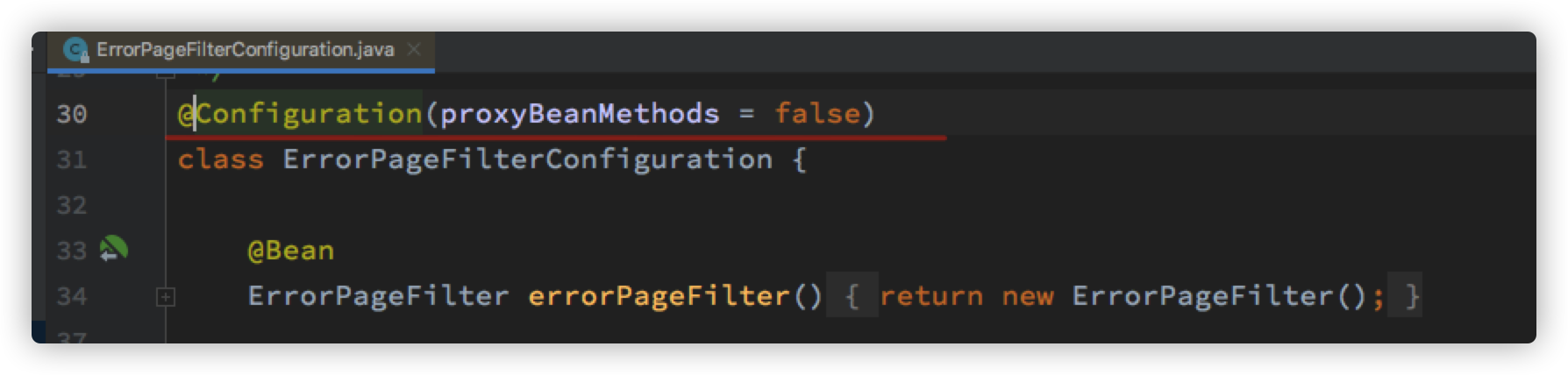The width and height of the screenshot is (1568, 375).
Task: Expand the folded closing brace placeholder
Action: 1411,296
